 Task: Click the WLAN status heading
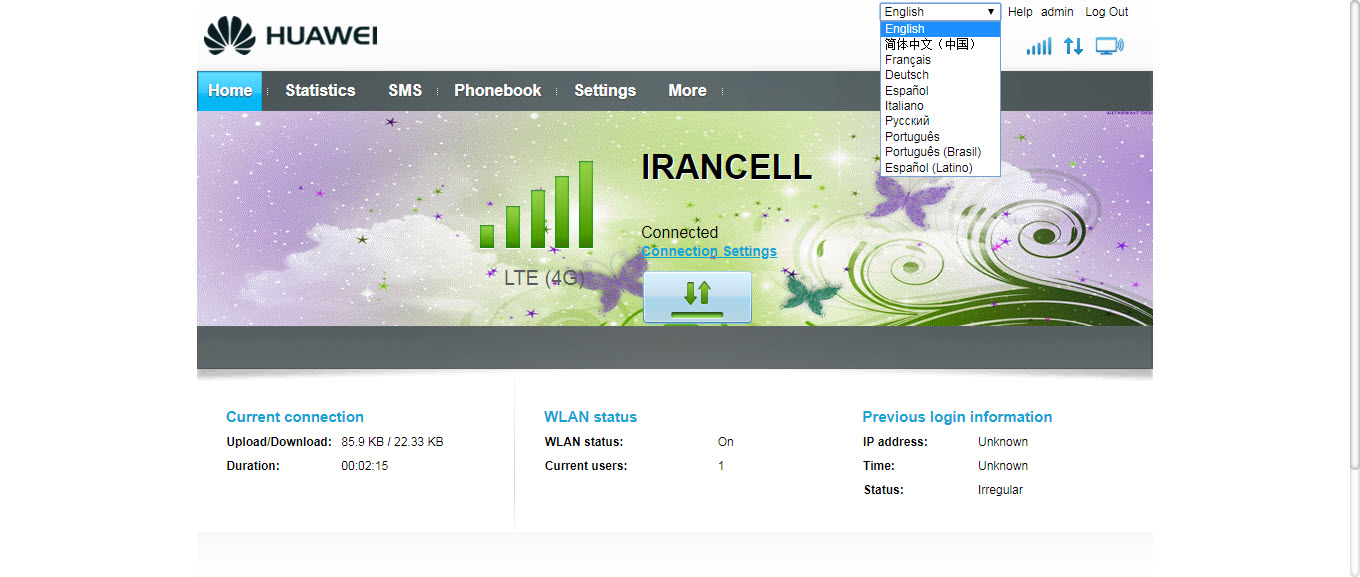pos(590,417)
